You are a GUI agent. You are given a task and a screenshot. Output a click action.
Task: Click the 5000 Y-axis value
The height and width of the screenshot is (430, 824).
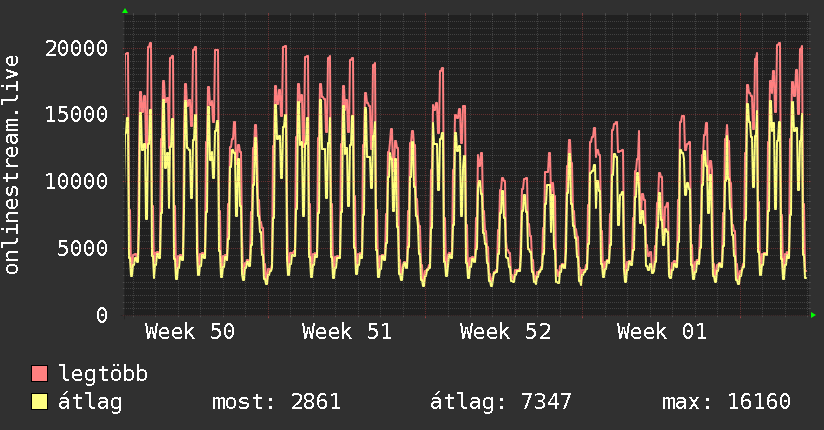[83, 248]
